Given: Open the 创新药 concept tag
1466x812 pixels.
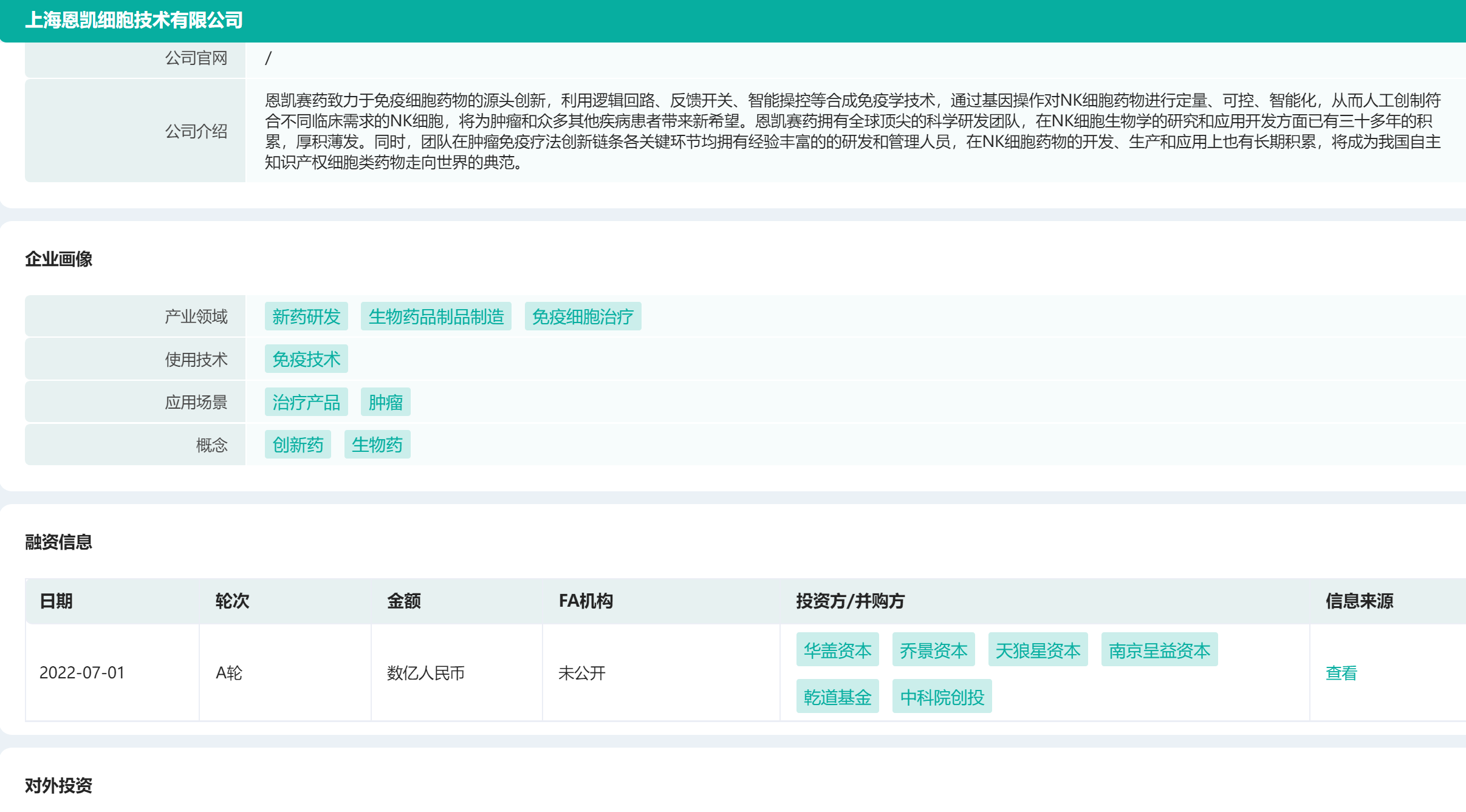Looking at the screenshot, I should click(x=298, y=445).
